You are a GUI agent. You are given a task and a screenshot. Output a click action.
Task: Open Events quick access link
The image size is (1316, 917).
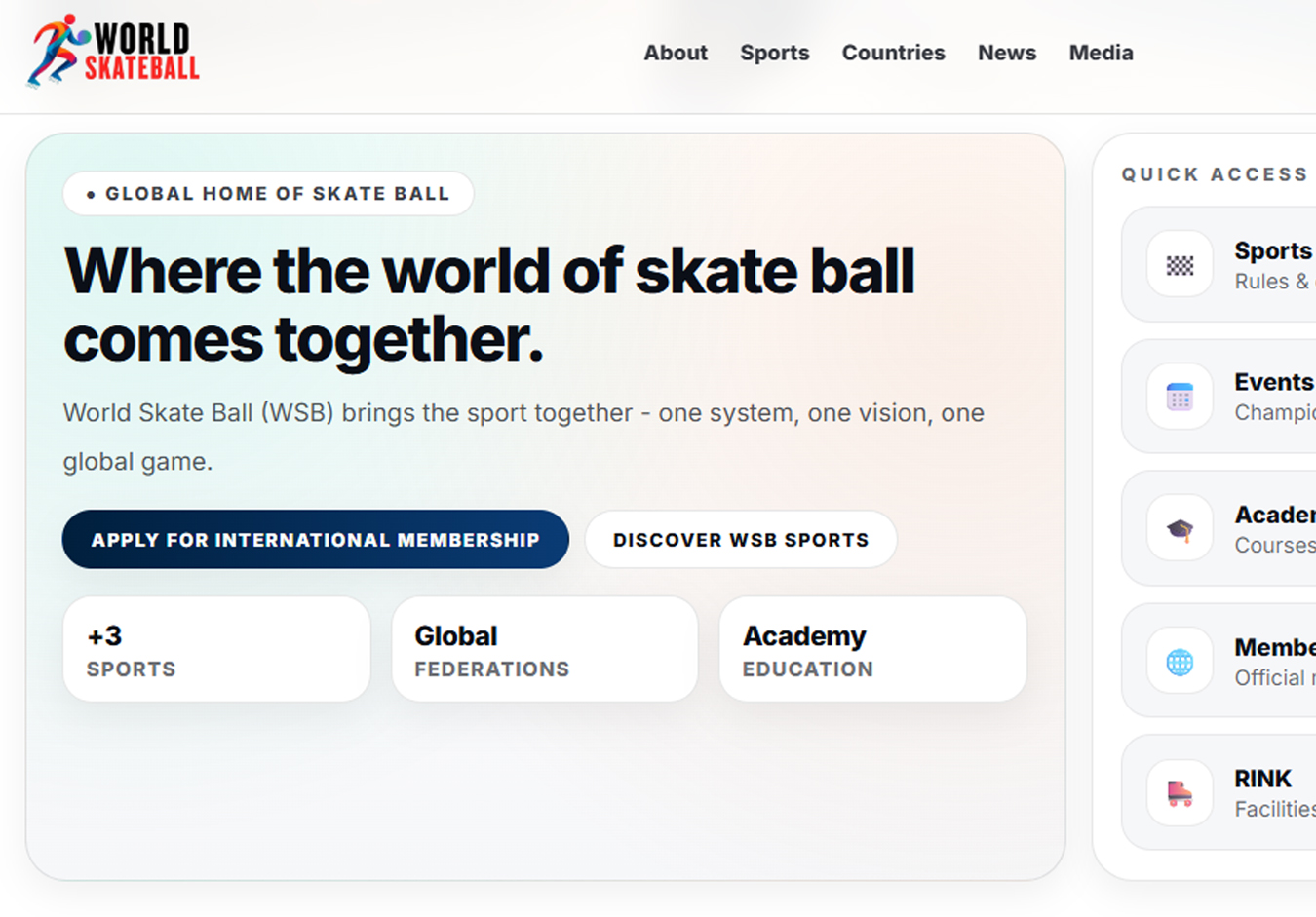(x=1219, y=397)
